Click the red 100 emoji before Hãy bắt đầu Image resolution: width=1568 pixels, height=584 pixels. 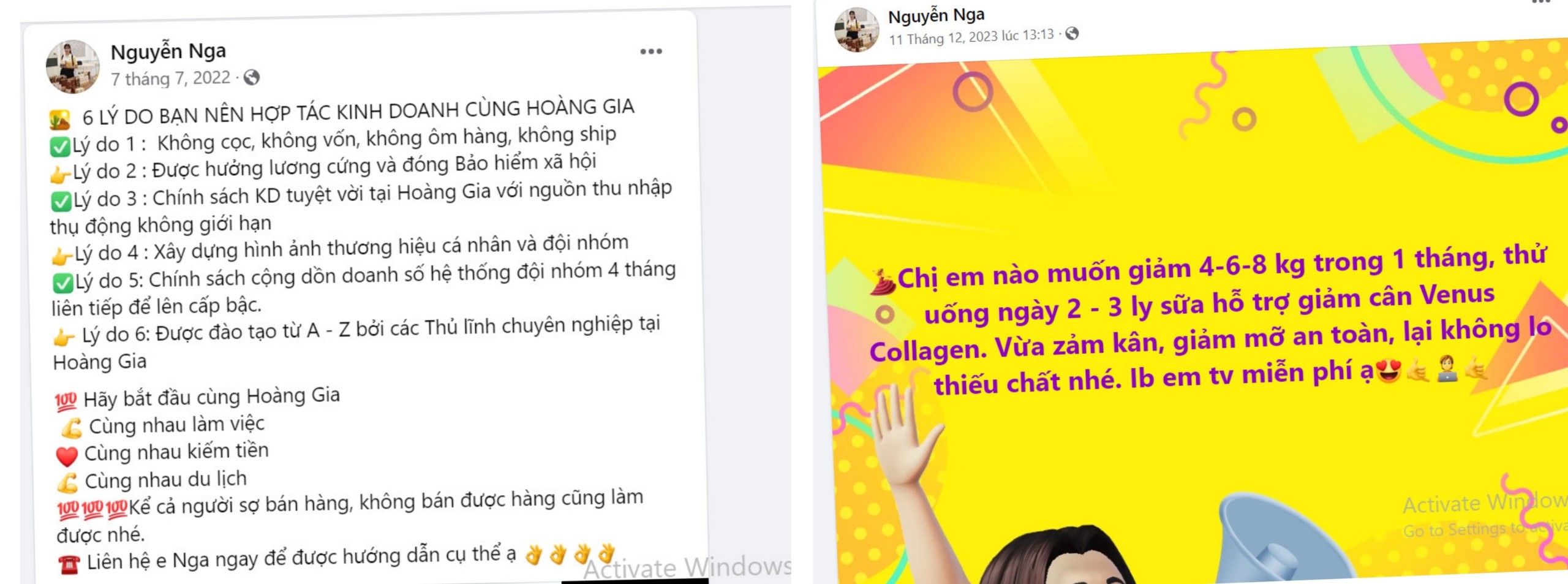coord(66,401)
